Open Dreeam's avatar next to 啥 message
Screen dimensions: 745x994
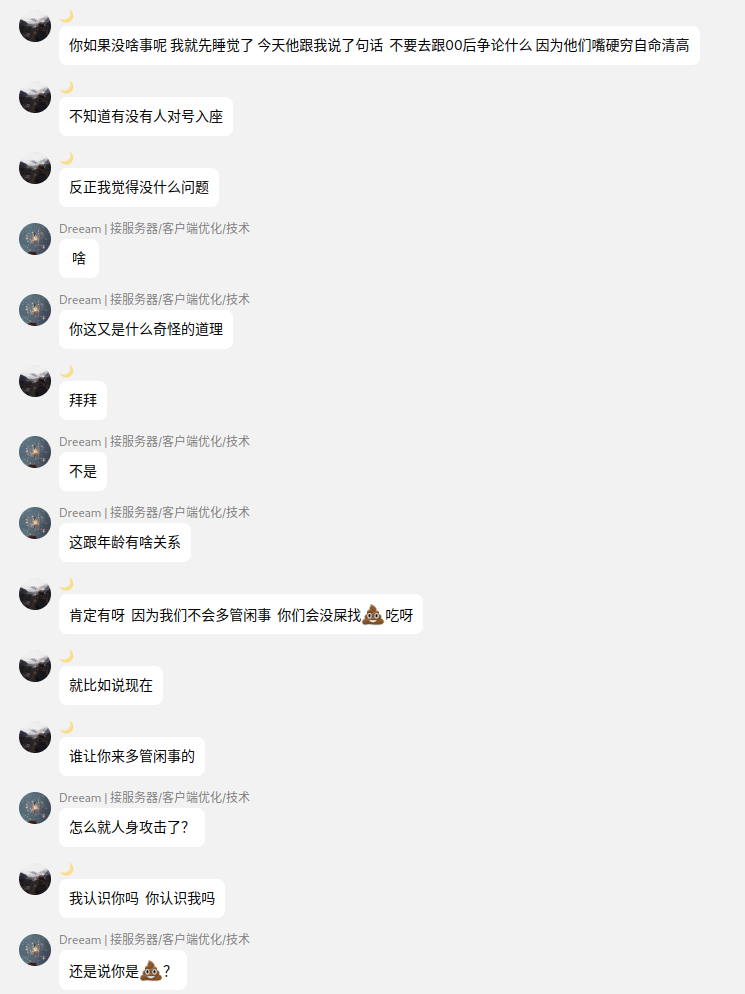coord(35,239)
